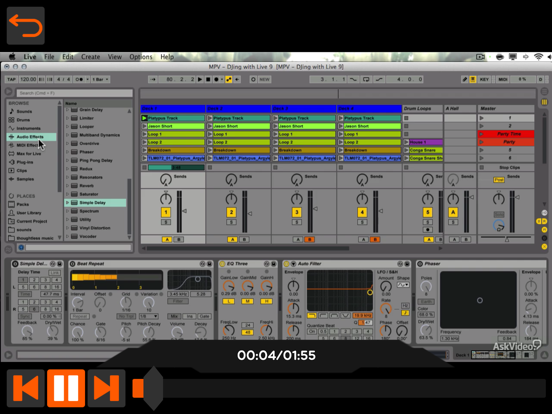Open Auto Filter LFO Shape dropdown
This screenshot has width=552, height=414.
pyautogui.click(x=403, y=284)
